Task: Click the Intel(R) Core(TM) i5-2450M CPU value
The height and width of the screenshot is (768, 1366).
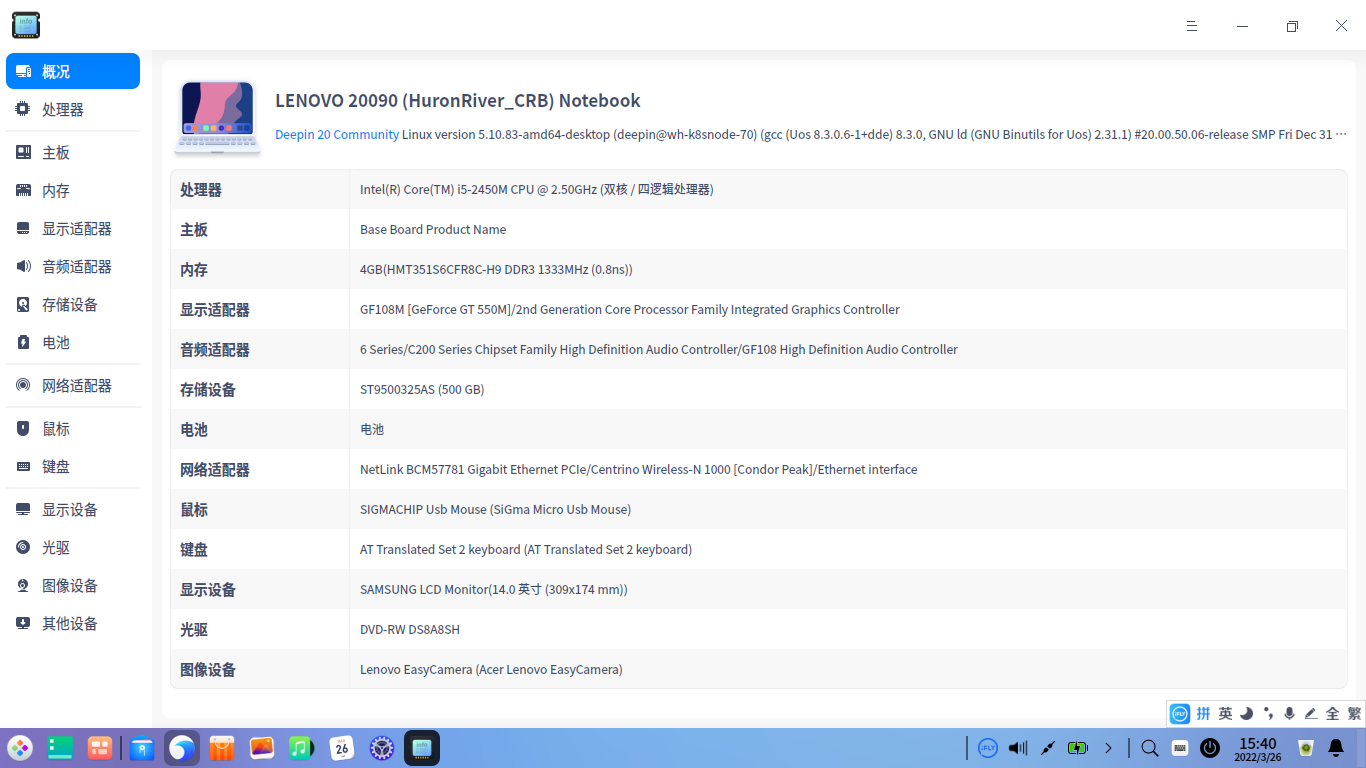Action: click(x=536, y=189)
